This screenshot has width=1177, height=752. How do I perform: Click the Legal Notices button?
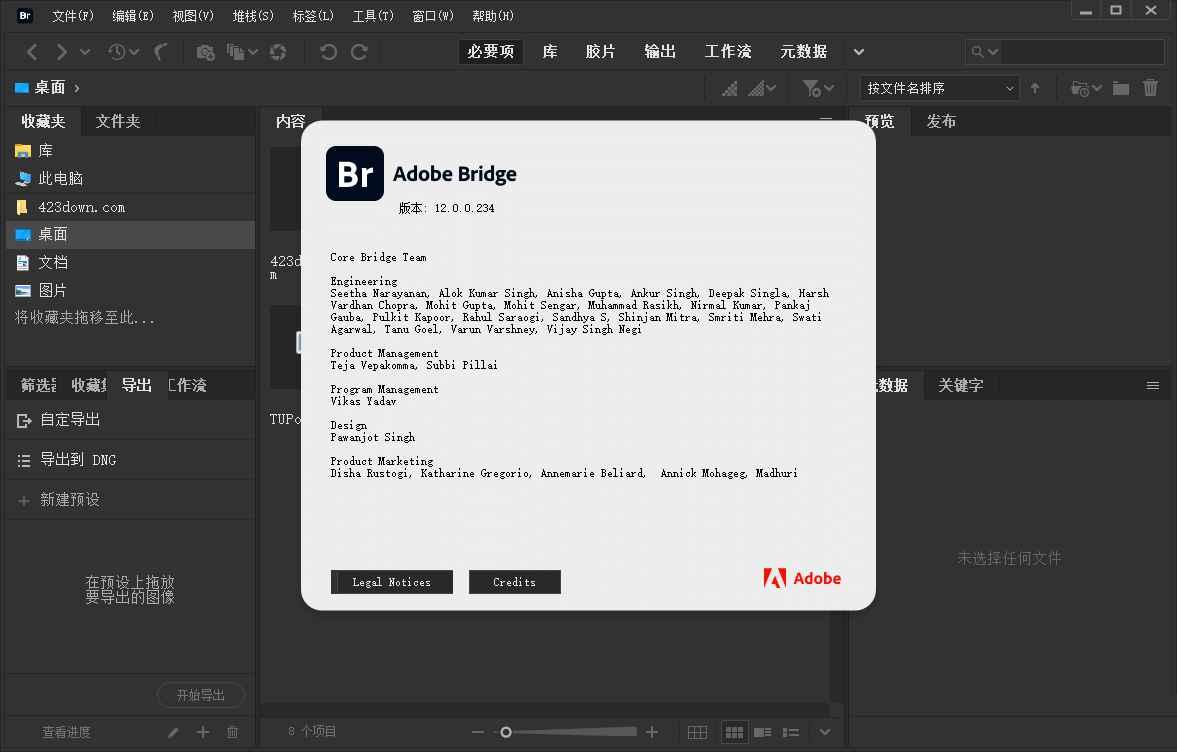point(391,581)
